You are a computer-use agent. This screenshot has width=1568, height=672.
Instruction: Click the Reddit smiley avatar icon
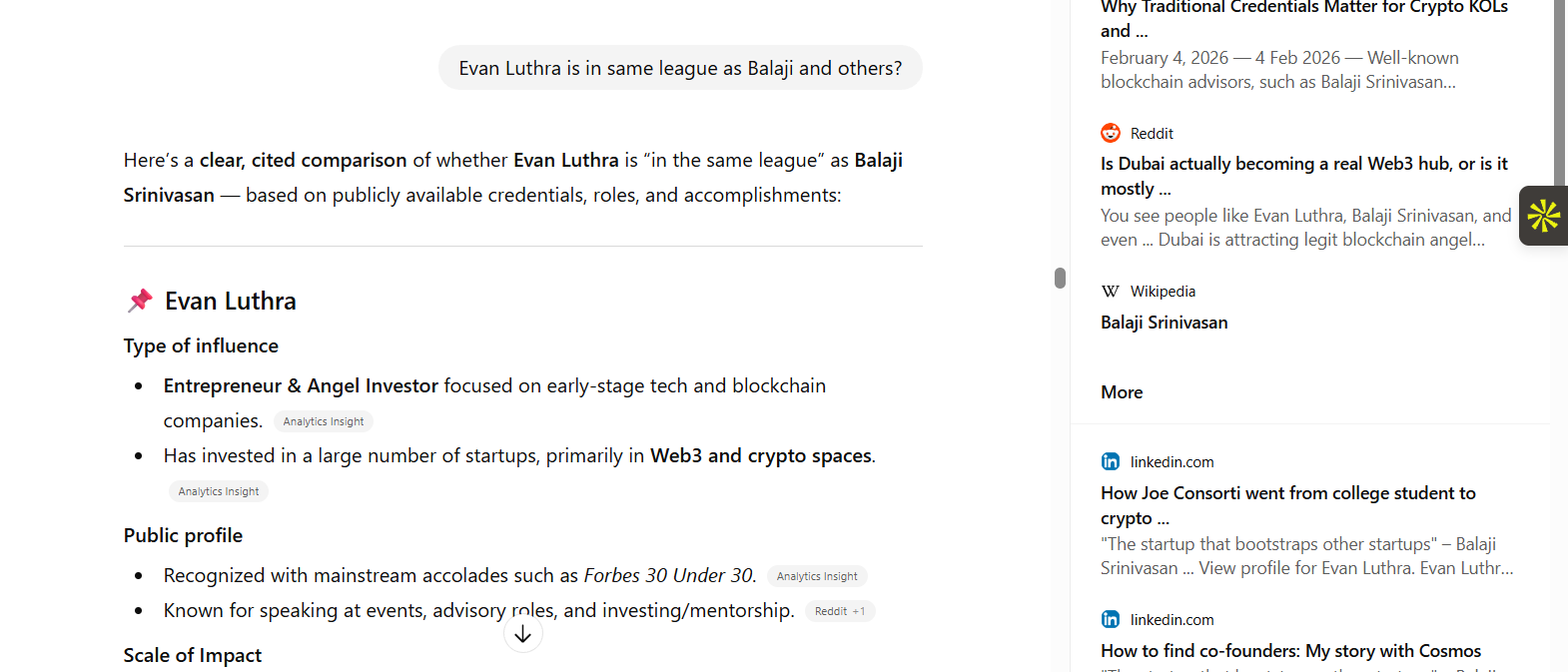pyautogui.click(x=1111, y=133)
